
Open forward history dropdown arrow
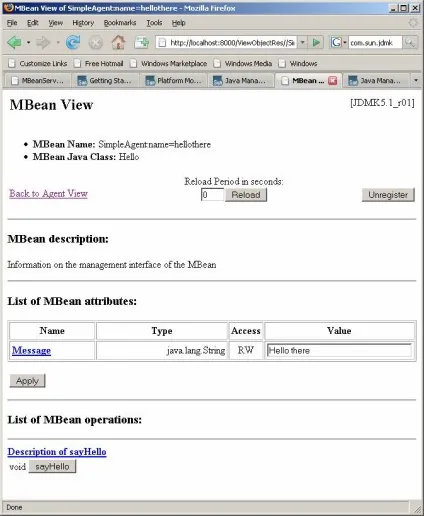pyautogui.click(x=58, y=43)
